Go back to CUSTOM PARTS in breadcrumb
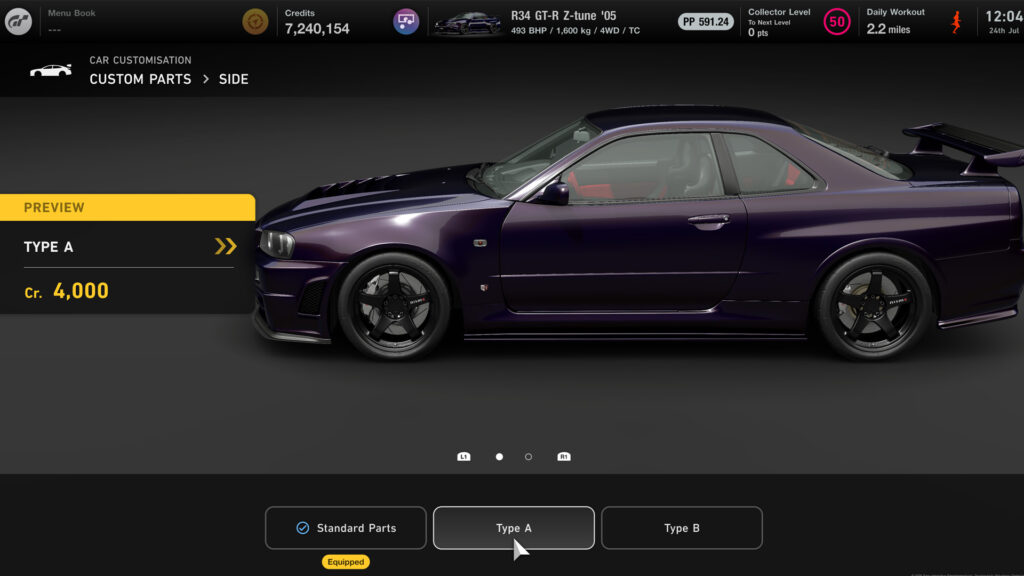Viewport: 1024px width, 576px height. click(140, 79)
